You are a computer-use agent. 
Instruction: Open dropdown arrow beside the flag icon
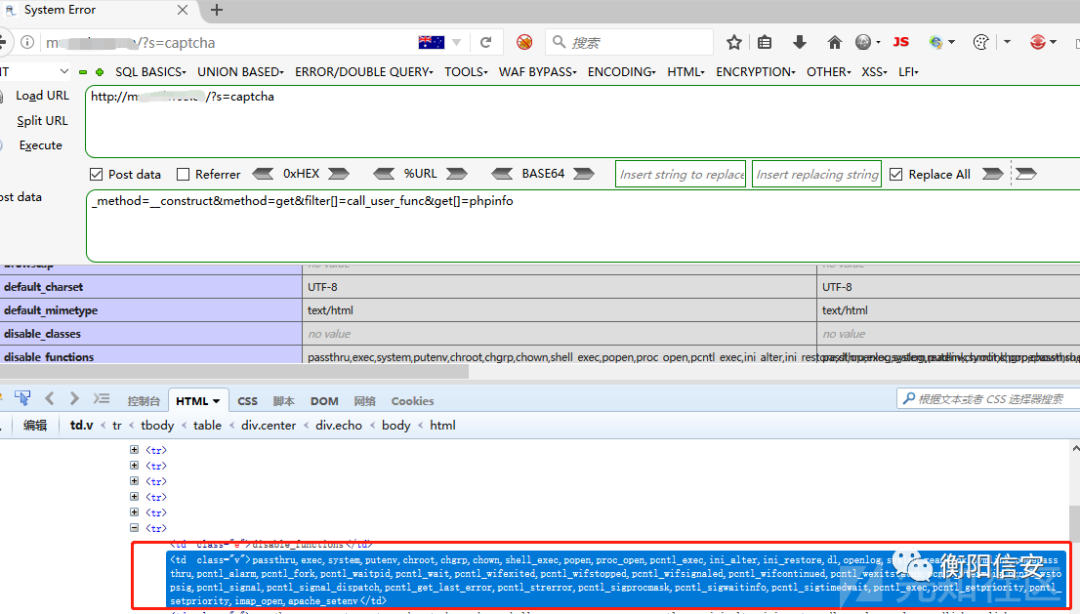(456, 42)
